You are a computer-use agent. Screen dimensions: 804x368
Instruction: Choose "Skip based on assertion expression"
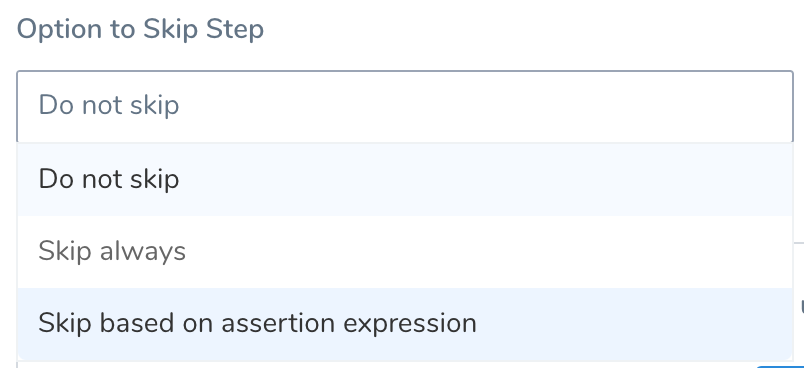(405, 324)
